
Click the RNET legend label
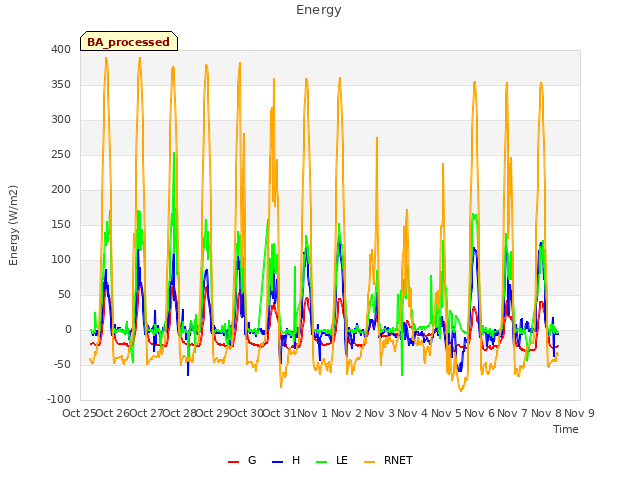click(398, 460)
